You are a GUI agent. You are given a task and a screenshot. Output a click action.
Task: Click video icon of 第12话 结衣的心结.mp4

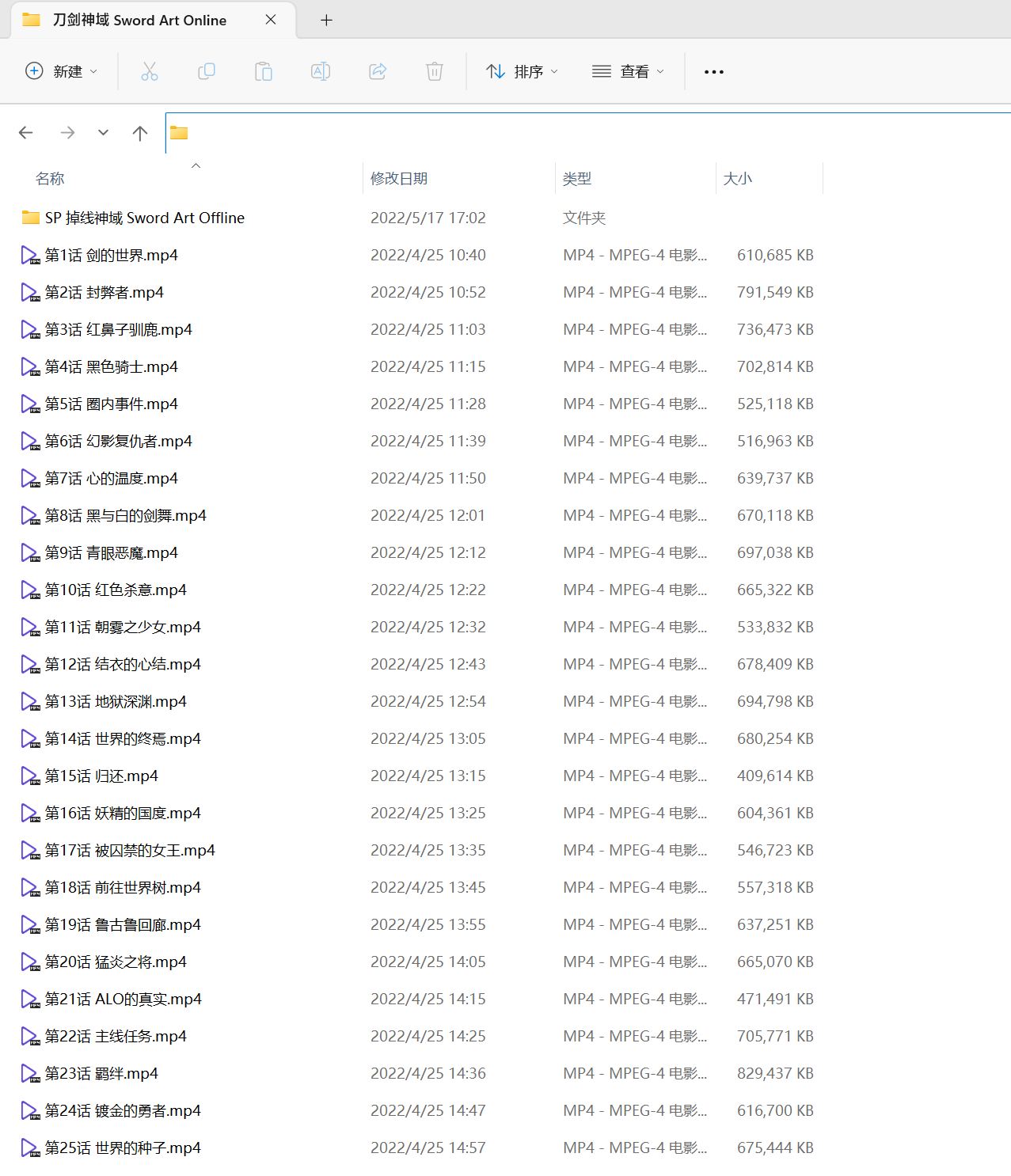tap(30, 664)
